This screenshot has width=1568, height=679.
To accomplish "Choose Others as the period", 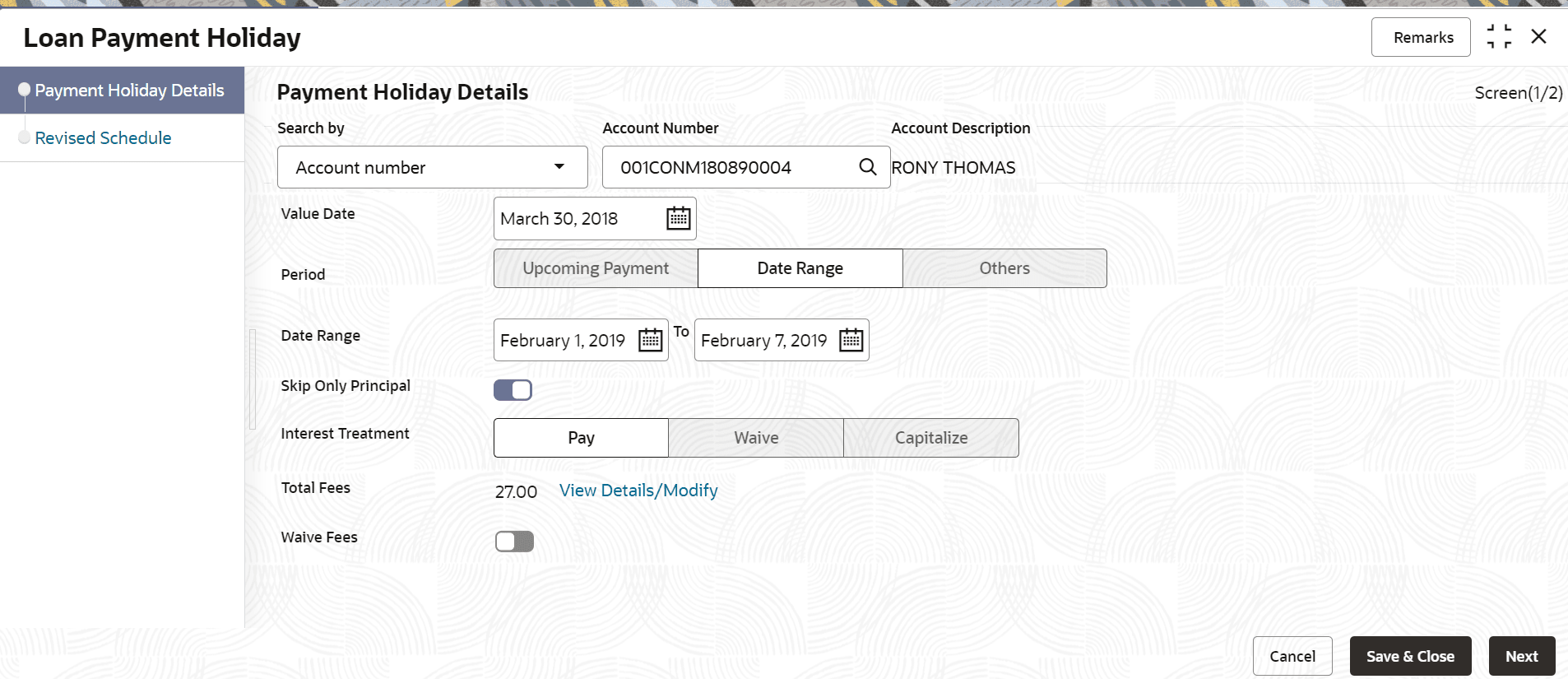I will click(x=1004, y=268).
